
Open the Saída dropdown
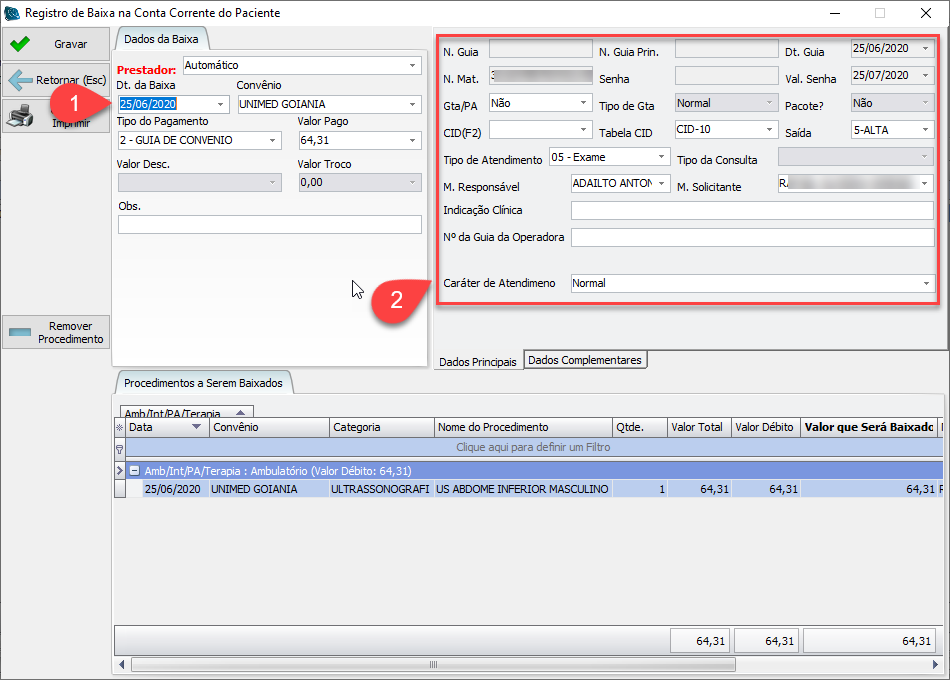[925, 130]
